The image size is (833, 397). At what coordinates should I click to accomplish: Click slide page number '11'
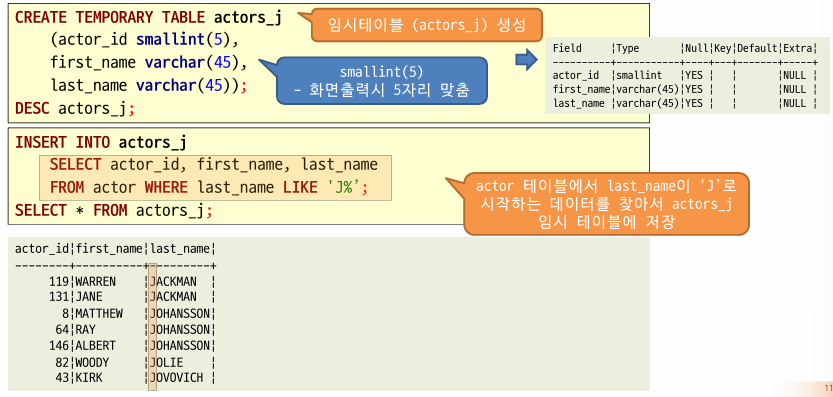[828, 387]
